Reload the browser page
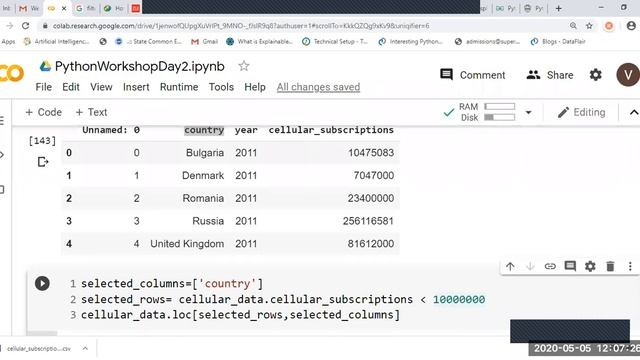This screenshot has width=640, height=360. coord(25,26)
